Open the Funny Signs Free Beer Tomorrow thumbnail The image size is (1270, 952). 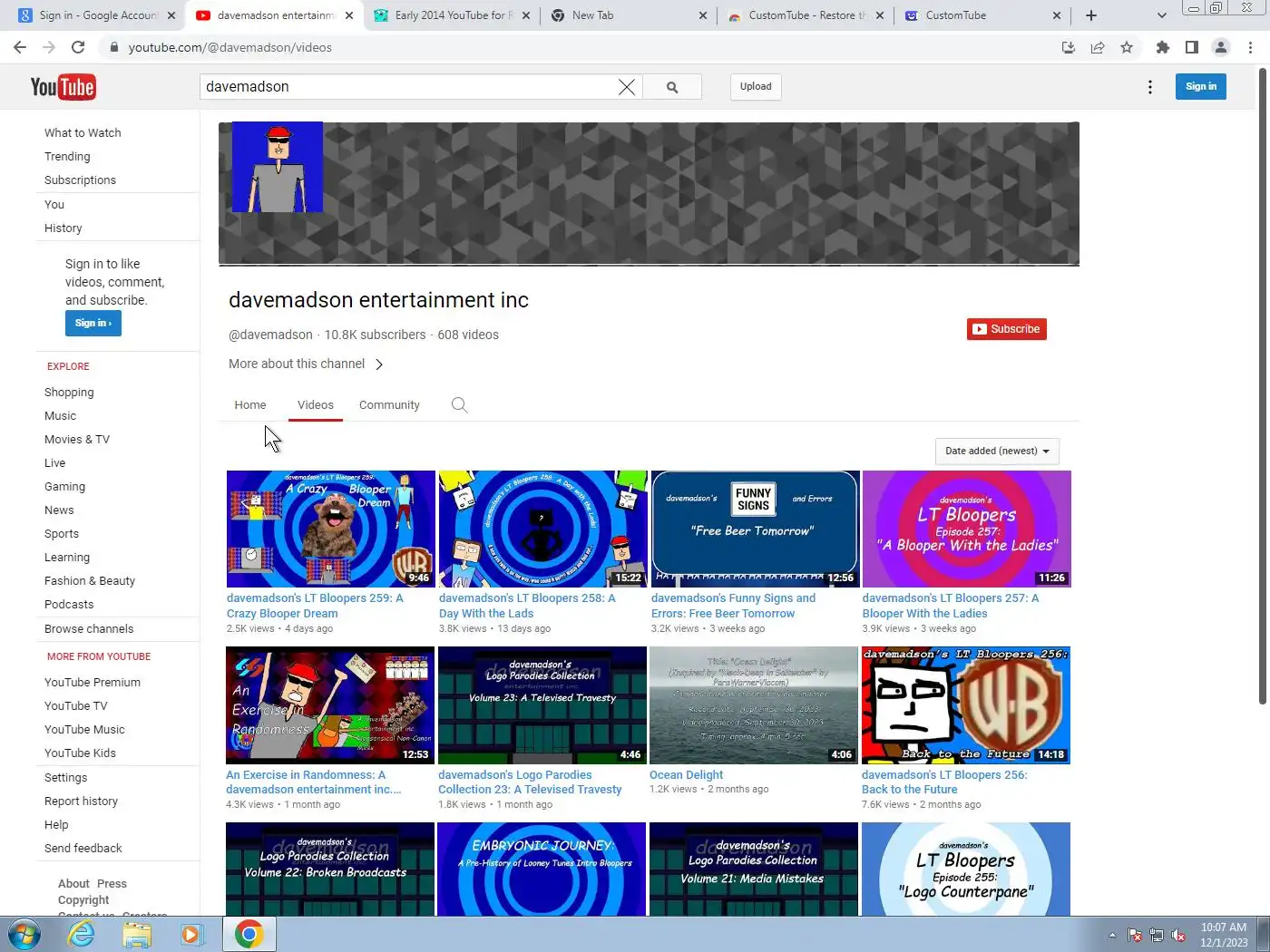click(755, 529)
